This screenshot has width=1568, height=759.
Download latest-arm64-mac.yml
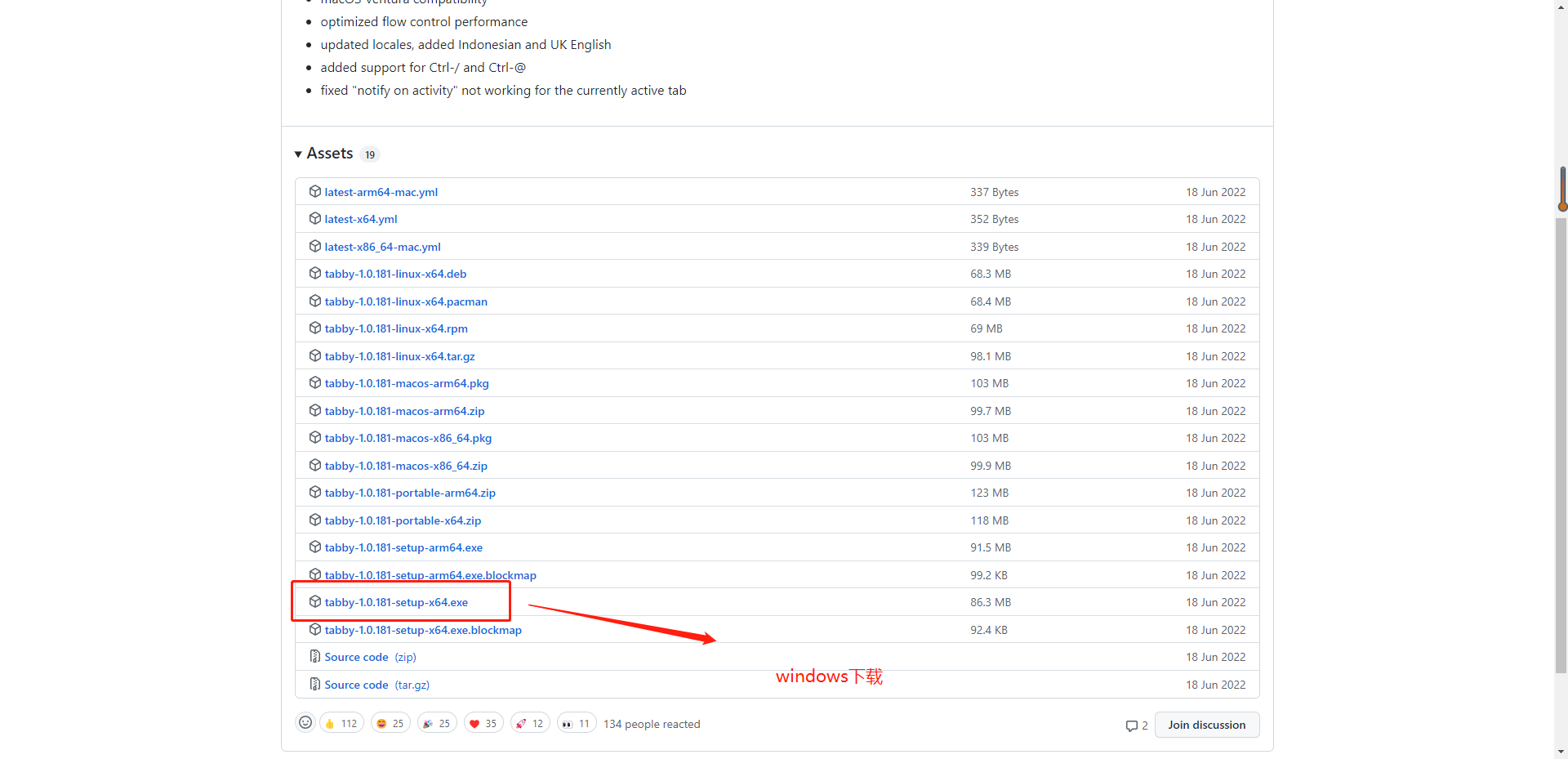[381, 192]
